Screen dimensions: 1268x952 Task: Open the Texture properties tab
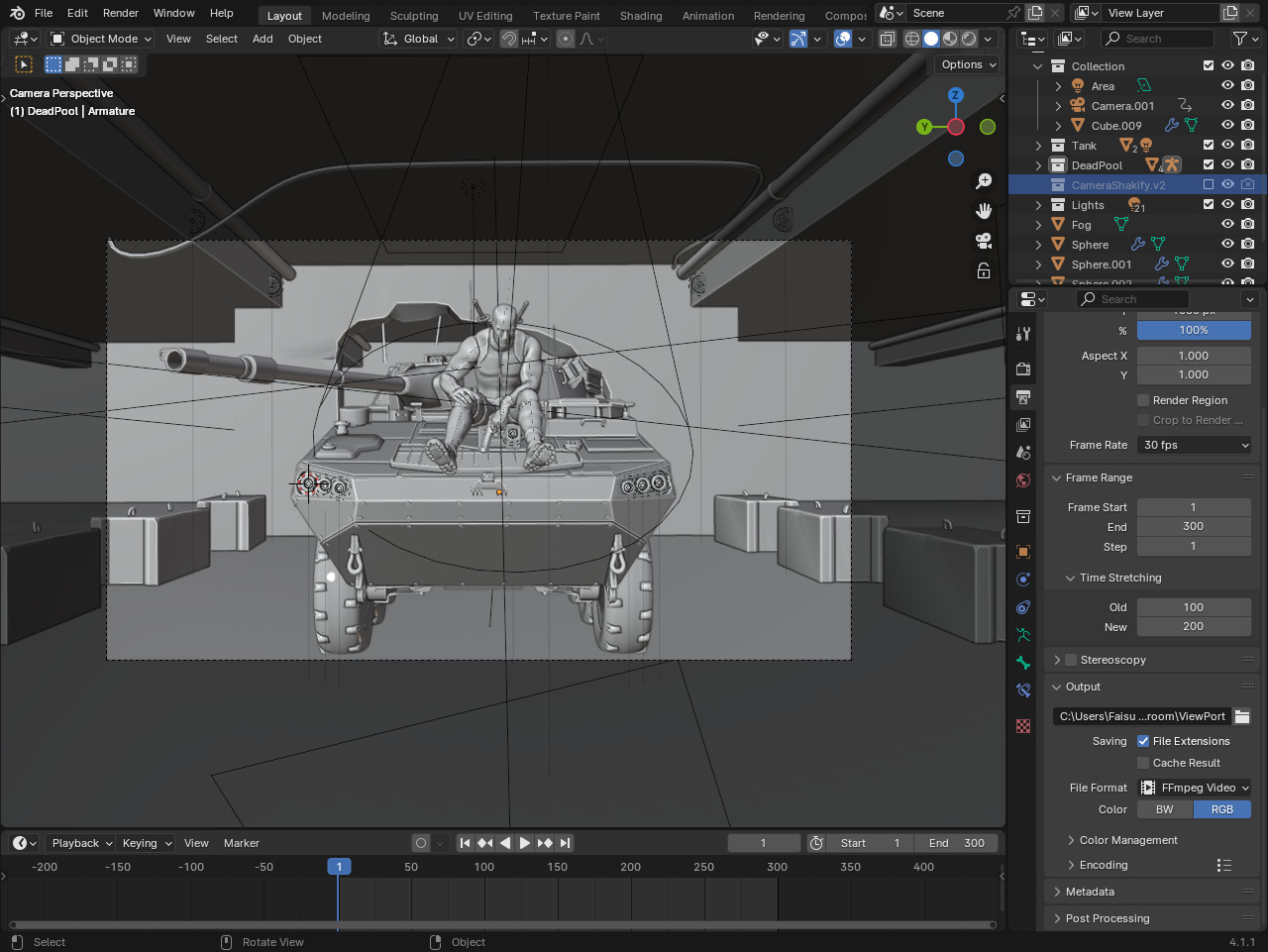[1023, 726]
